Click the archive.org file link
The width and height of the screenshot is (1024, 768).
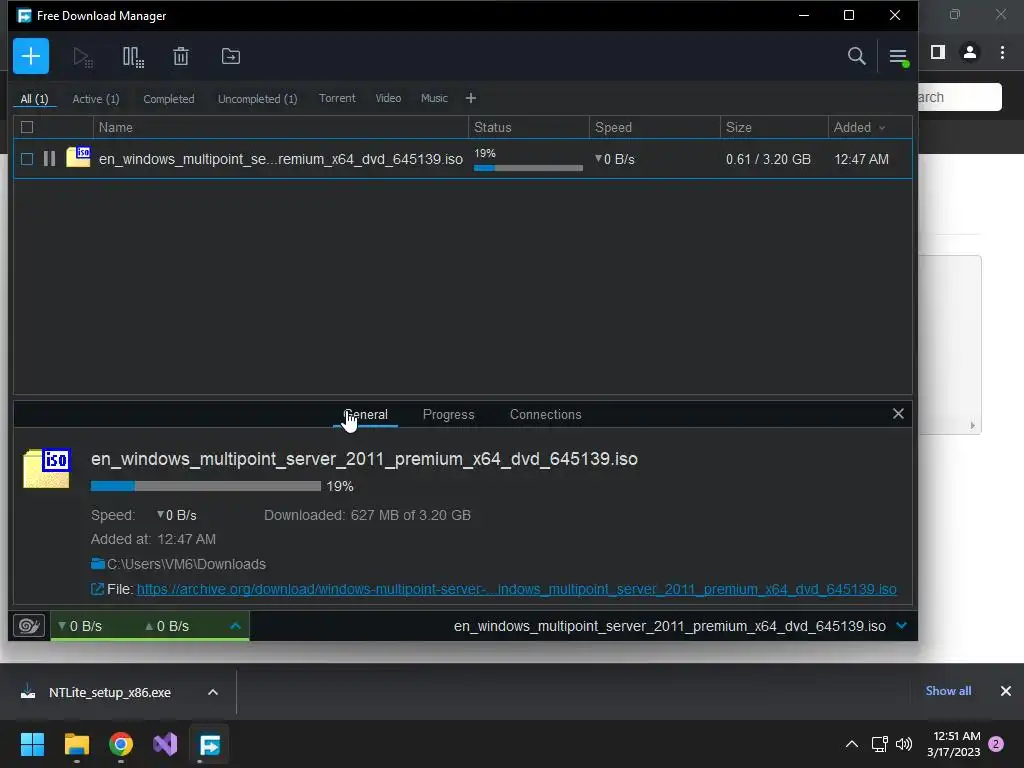click(x=517, y=589)
